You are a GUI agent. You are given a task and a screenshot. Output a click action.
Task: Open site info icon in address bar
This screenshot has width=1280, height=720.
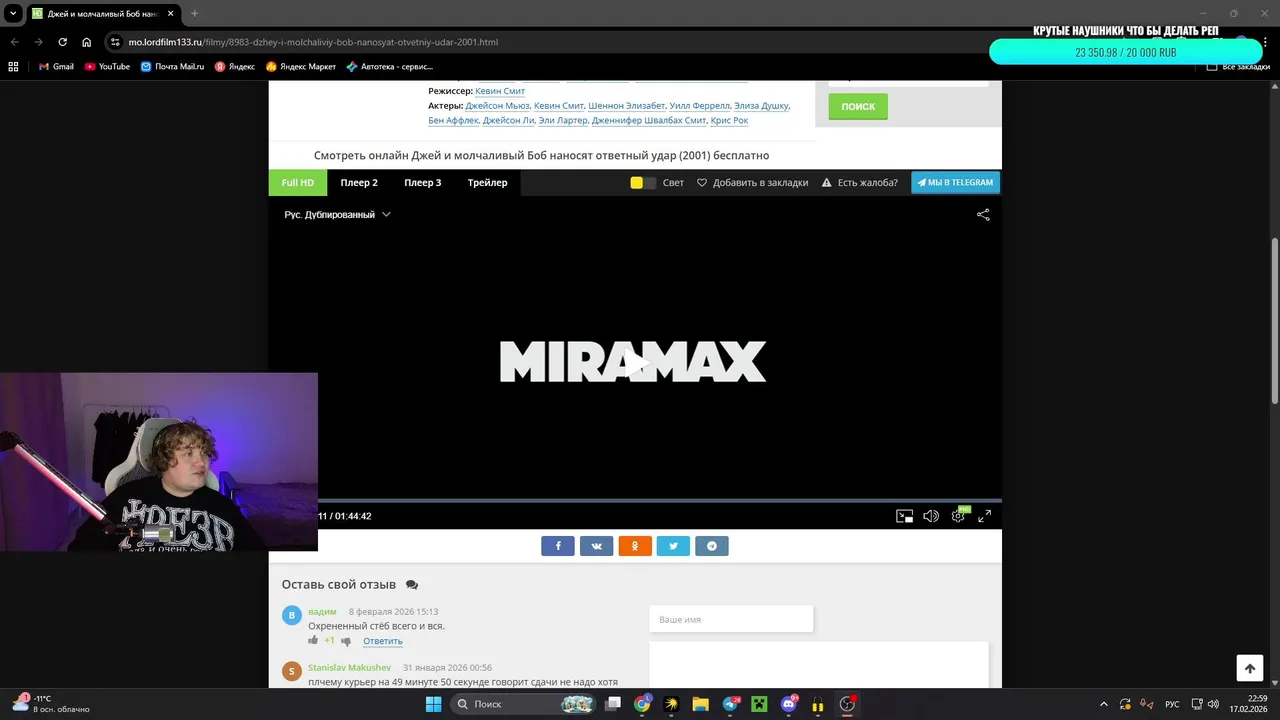(116, 42)
